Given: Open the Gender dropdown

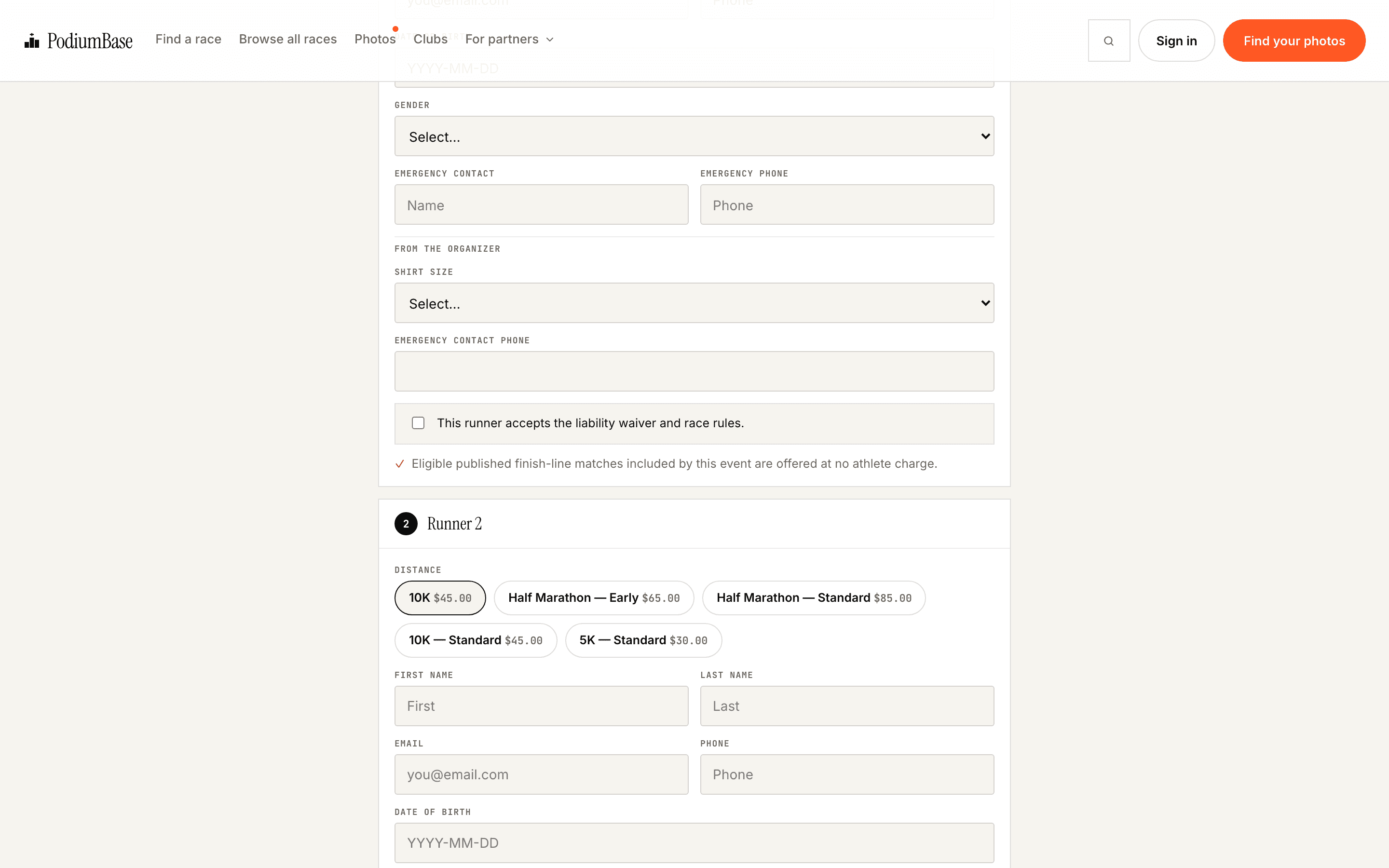Looking at the screenshot, I should [x=694, y=136].
